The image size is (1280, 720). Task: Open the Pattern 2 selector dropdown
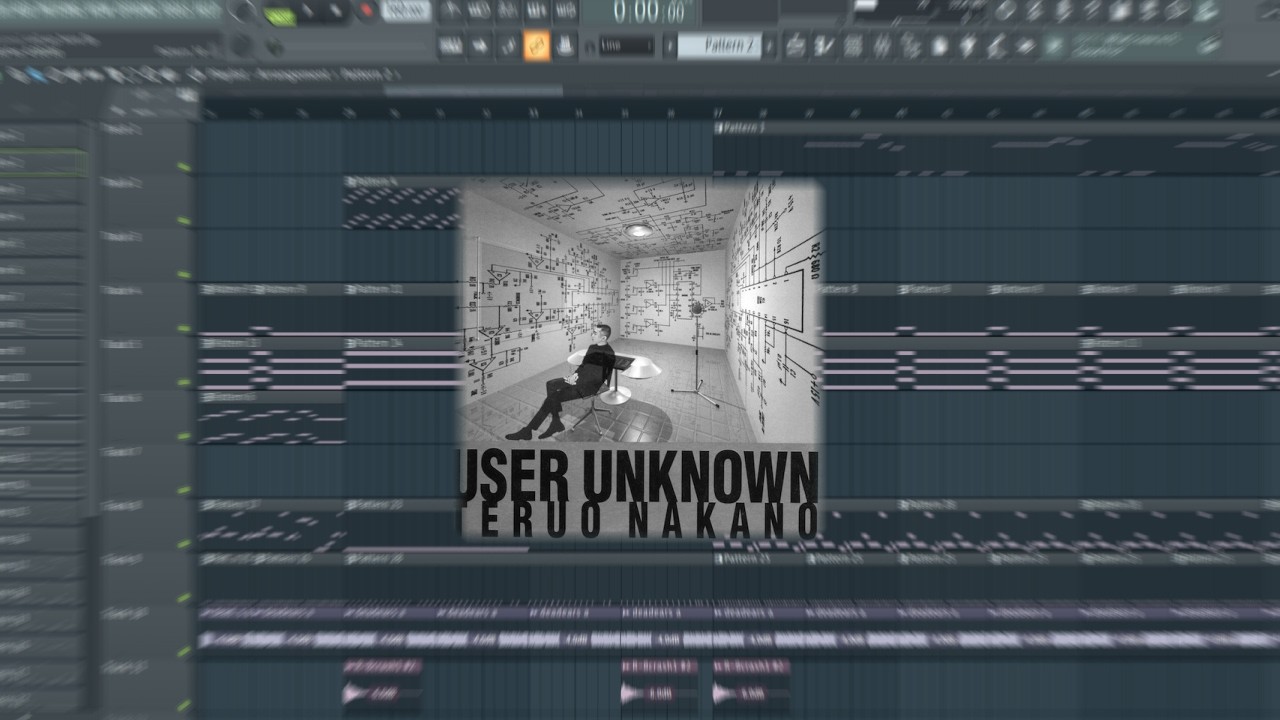click(x=719, y=46)
